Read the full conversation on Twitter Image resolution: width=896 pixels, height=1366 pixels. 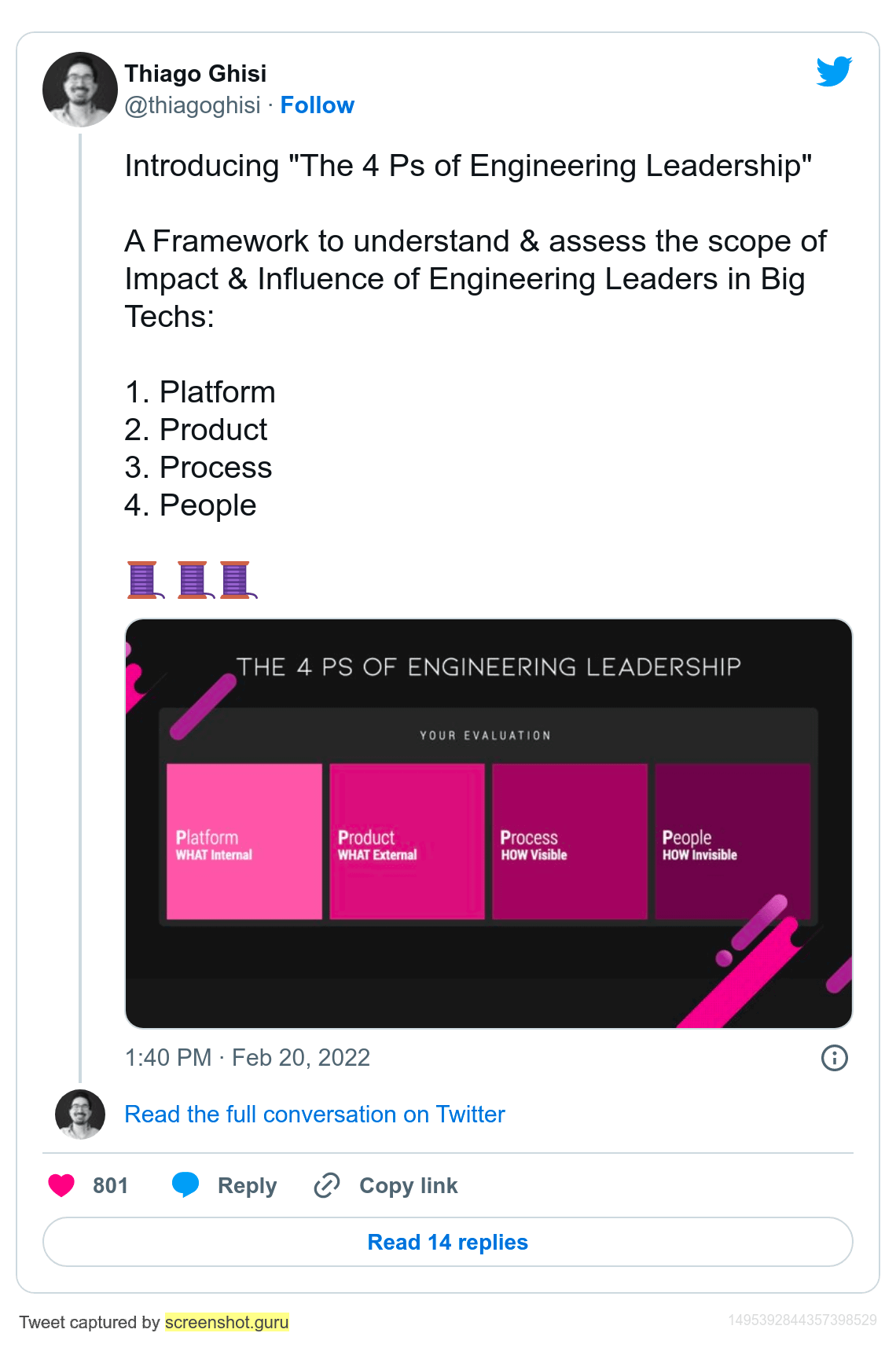[x=314, y=1114]
